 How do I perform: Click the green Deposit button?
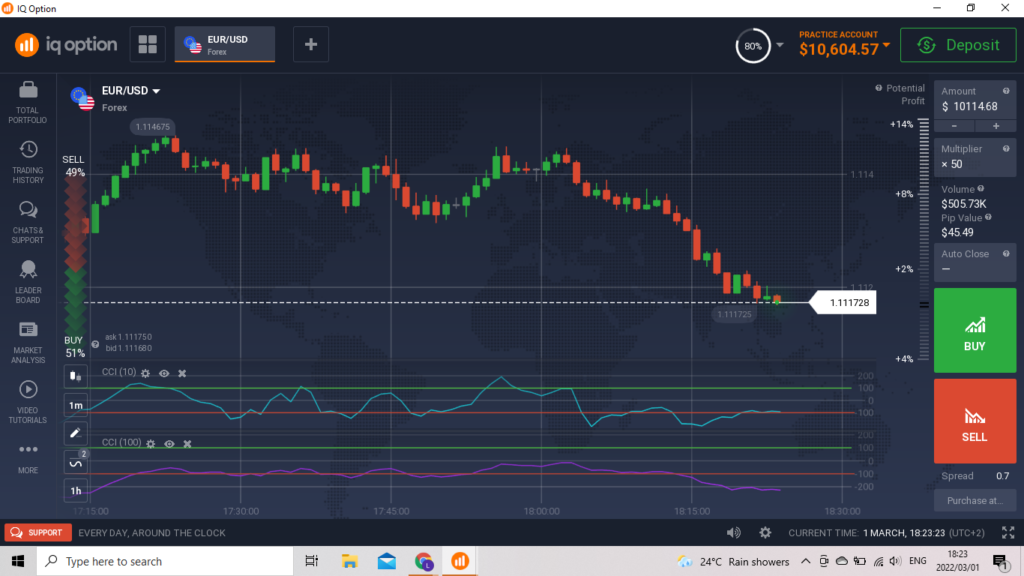(957, 45)
